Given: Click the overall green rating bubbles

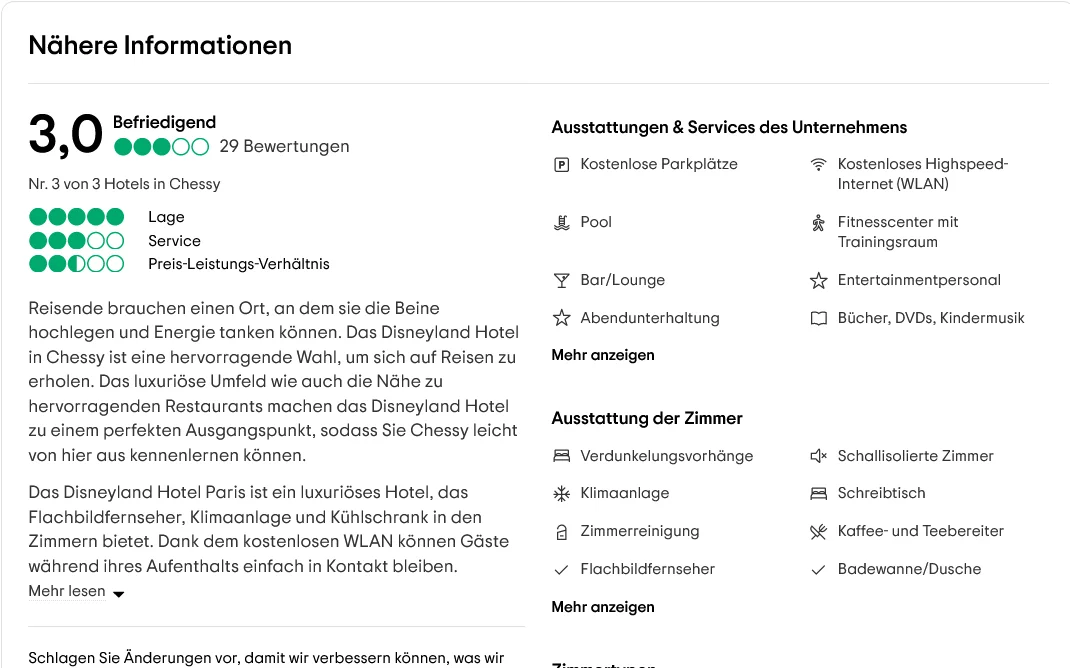Looking at the screenshot, I should click(x=161, y=147).
